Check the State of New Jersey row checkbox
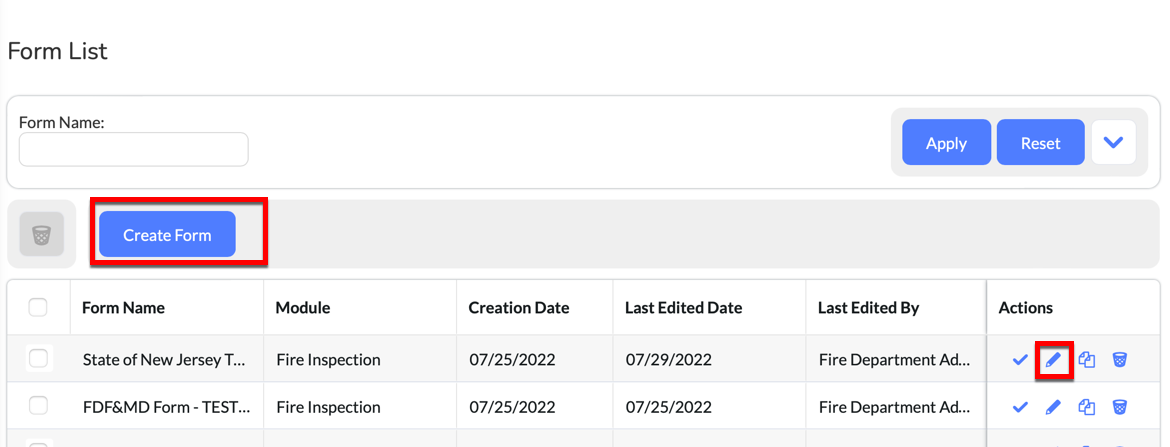The image size is (1170, 447). point(37,359)
